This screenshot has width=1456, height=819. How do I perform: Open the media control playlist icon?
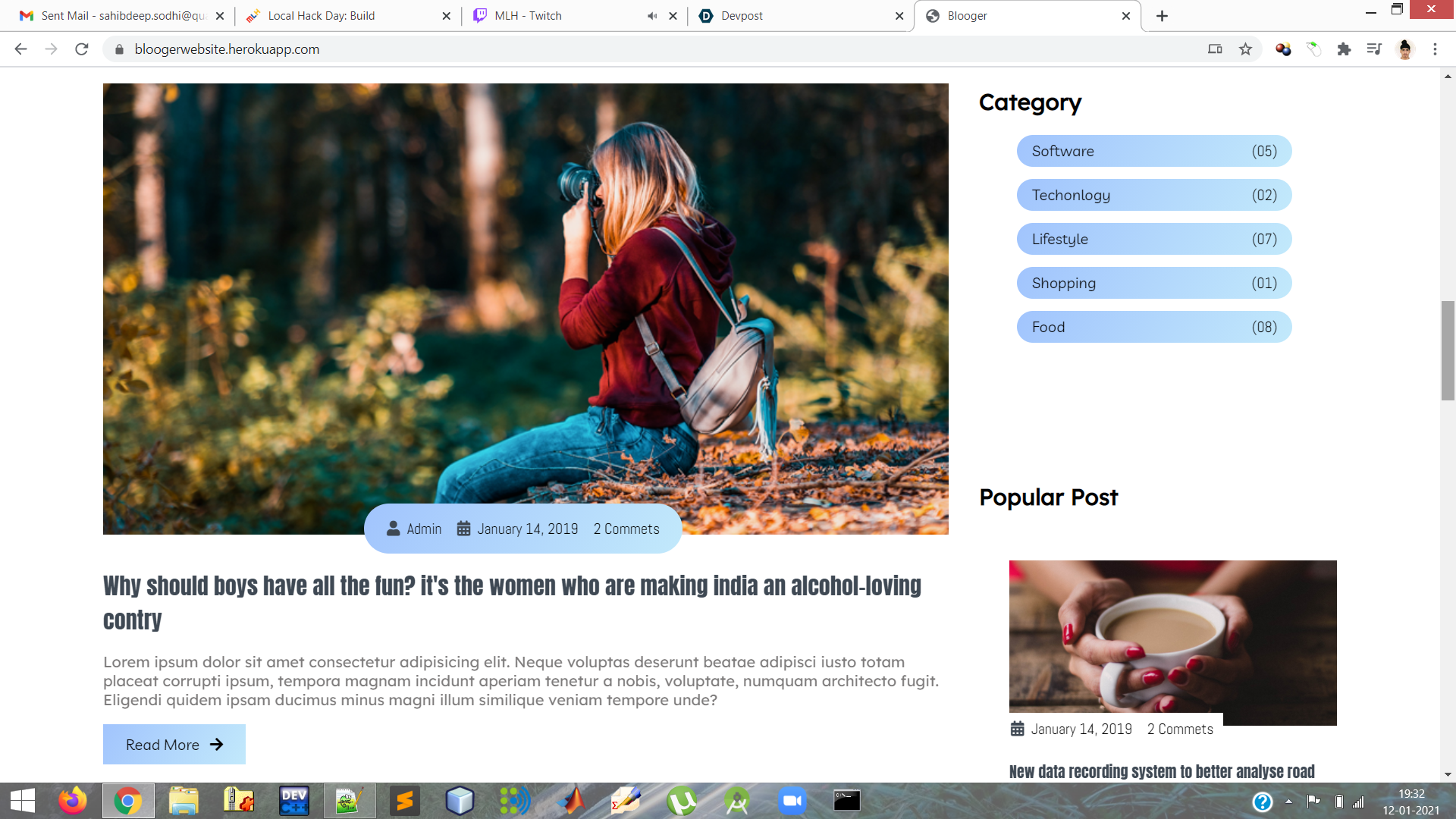(x=1374, y=49)
